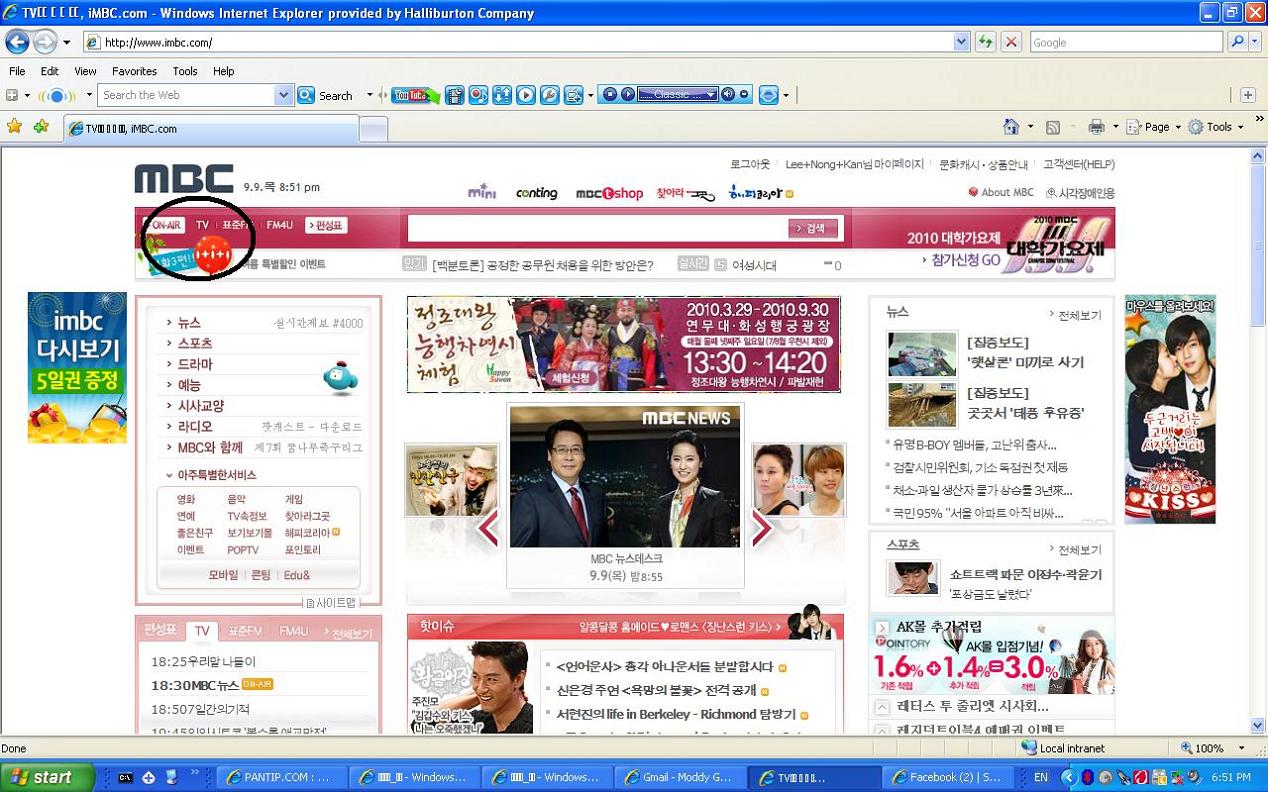Switch to PANTIP.COM taskbar window
This screenshot has height=792, width=1268.
coord(283,777)
